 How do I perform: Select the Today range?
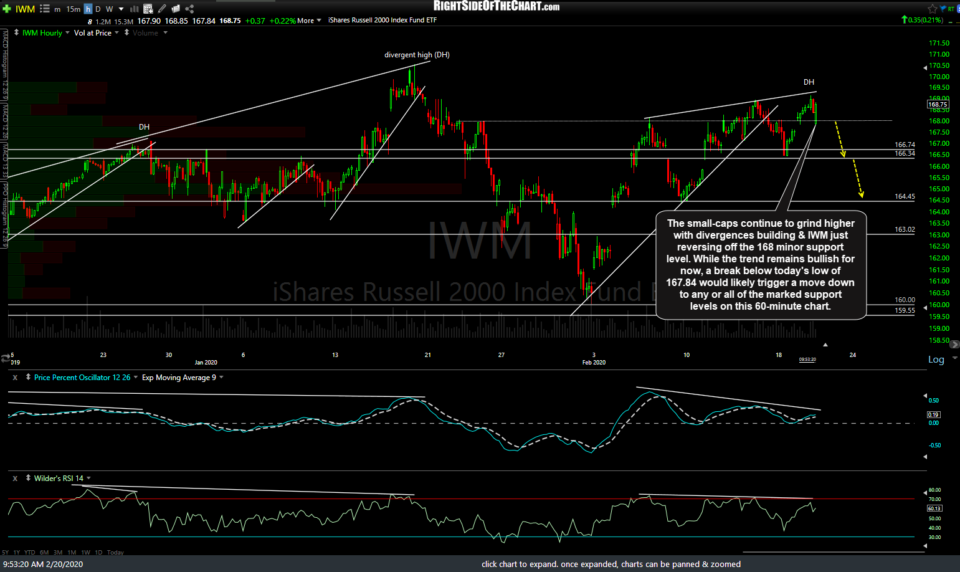coord(115,552)
